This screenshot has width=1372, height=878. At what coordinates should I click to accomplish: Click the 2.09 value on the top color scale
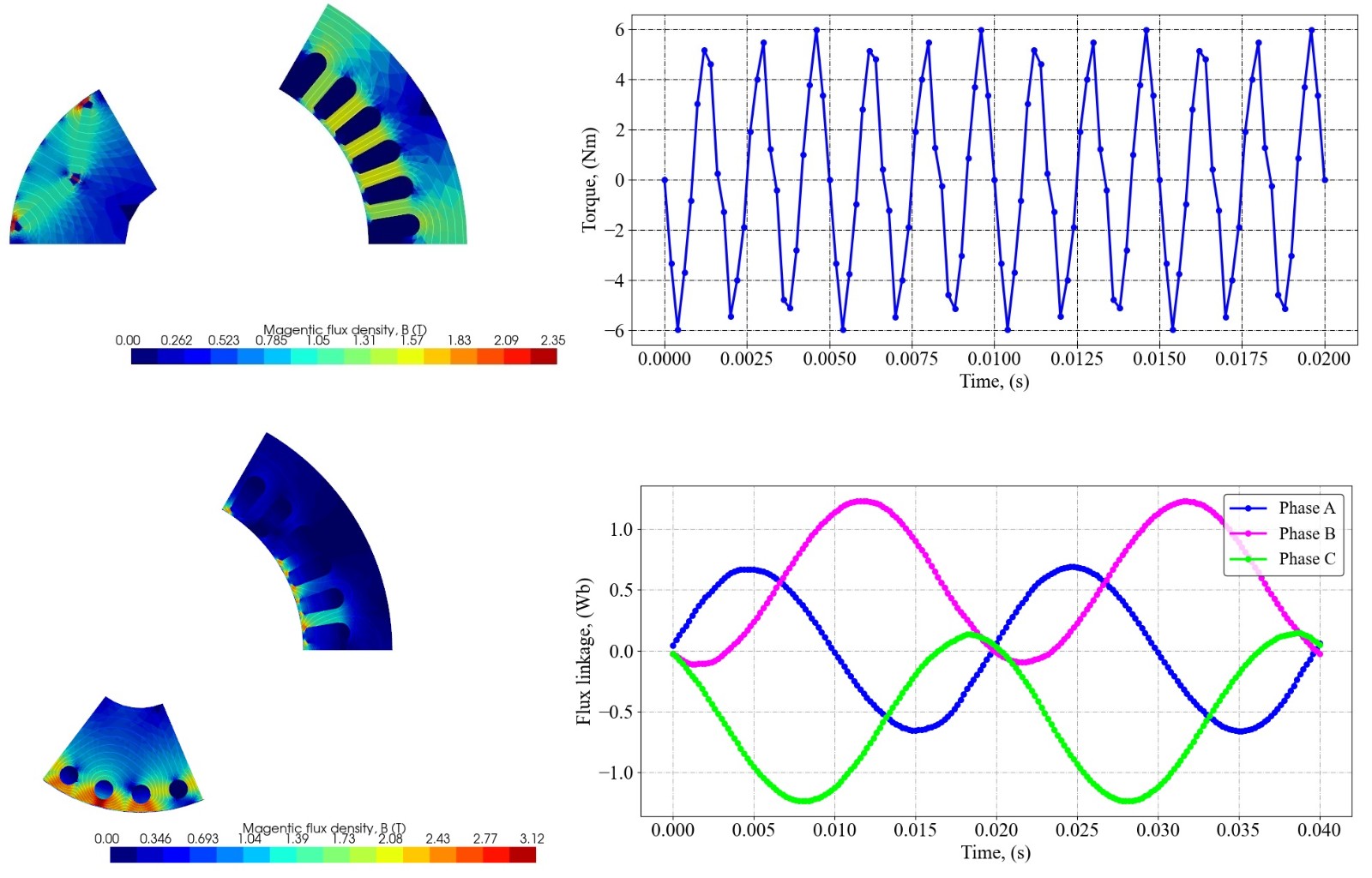pos(506,340)
